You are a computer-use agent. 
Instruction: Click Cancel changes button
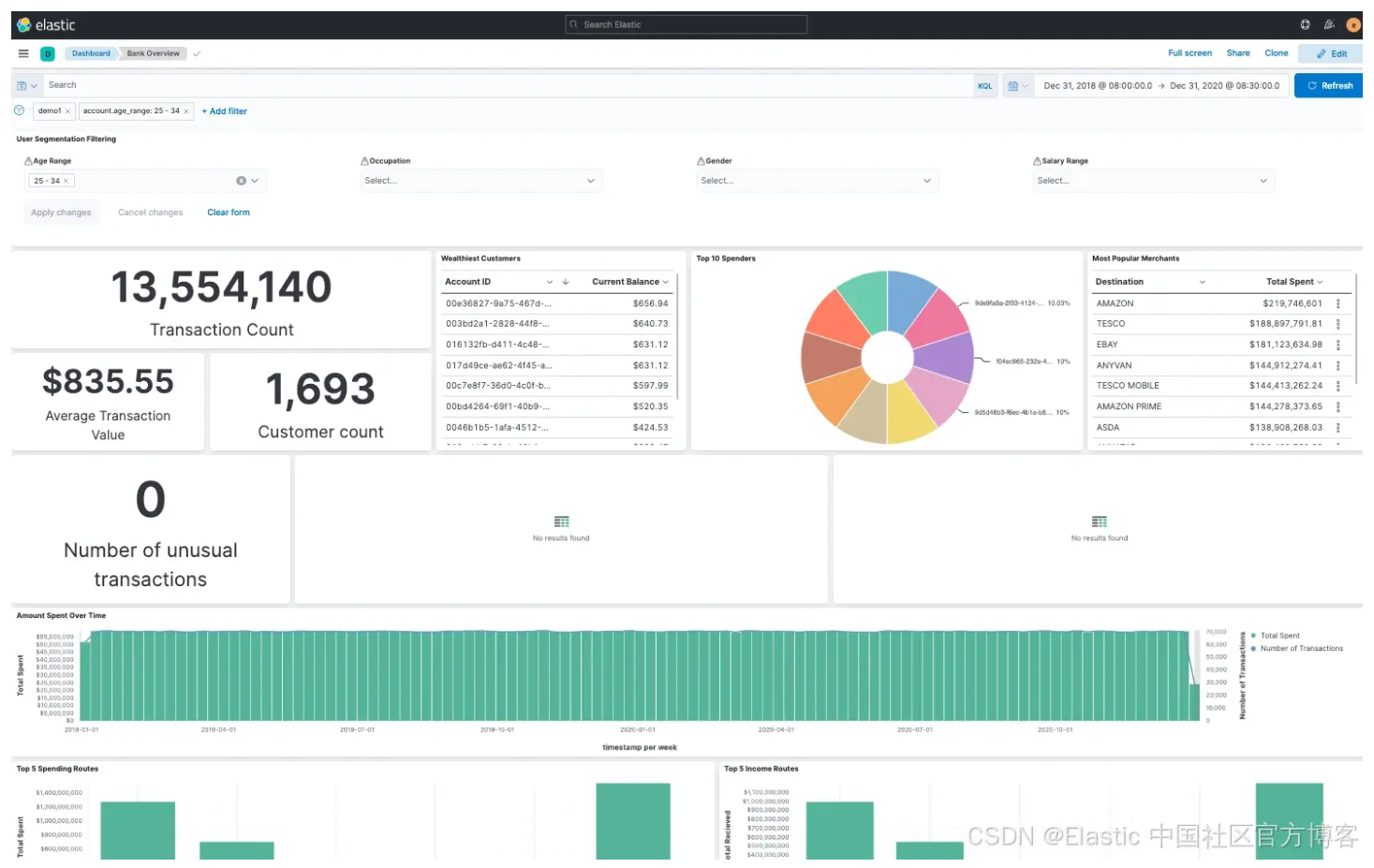[x=150, y=213]
